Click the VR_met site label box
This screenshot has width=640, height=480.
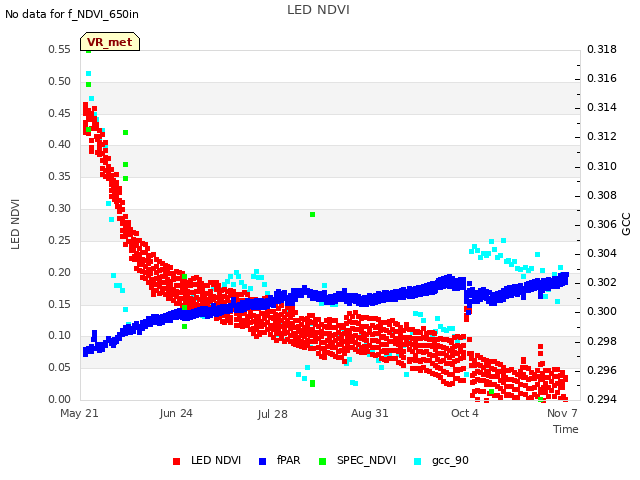tap(110, 42)
